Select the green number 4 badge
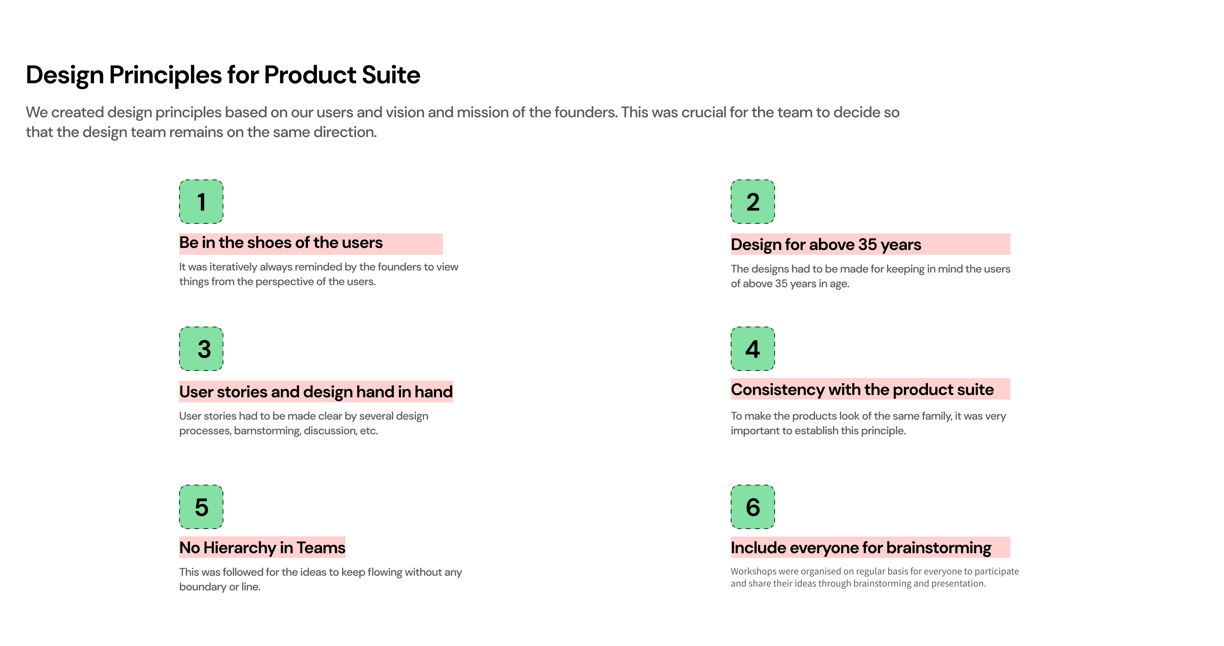This screenshot has width=1224, height=646. tap(752, 349)
